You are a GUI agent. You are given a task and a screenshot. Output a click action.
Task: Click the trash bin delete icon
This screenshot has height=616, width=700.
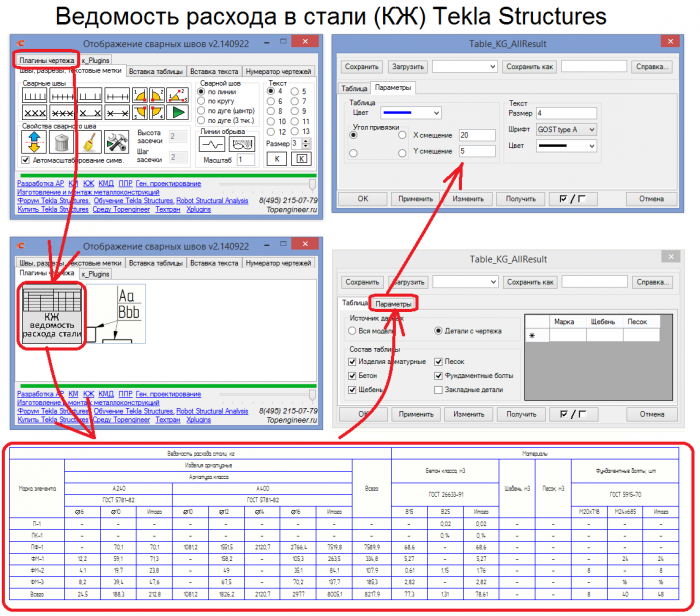pos(62,142)
